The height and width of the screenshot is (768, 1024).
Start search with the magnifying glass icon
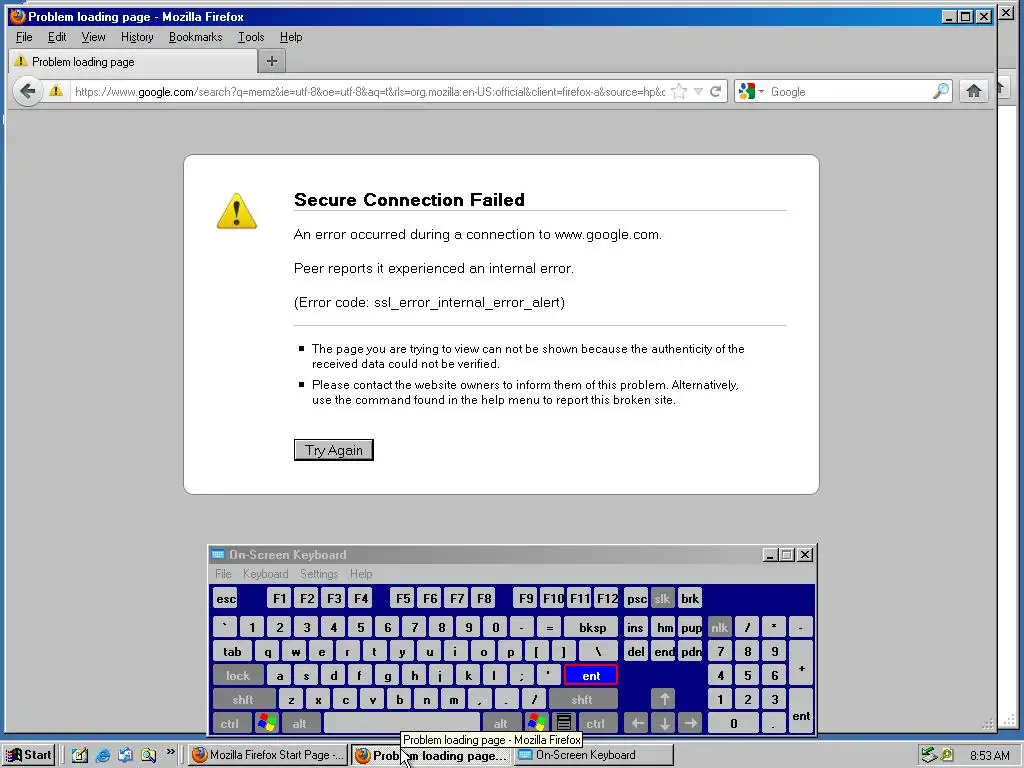click(x=940, y=91)
